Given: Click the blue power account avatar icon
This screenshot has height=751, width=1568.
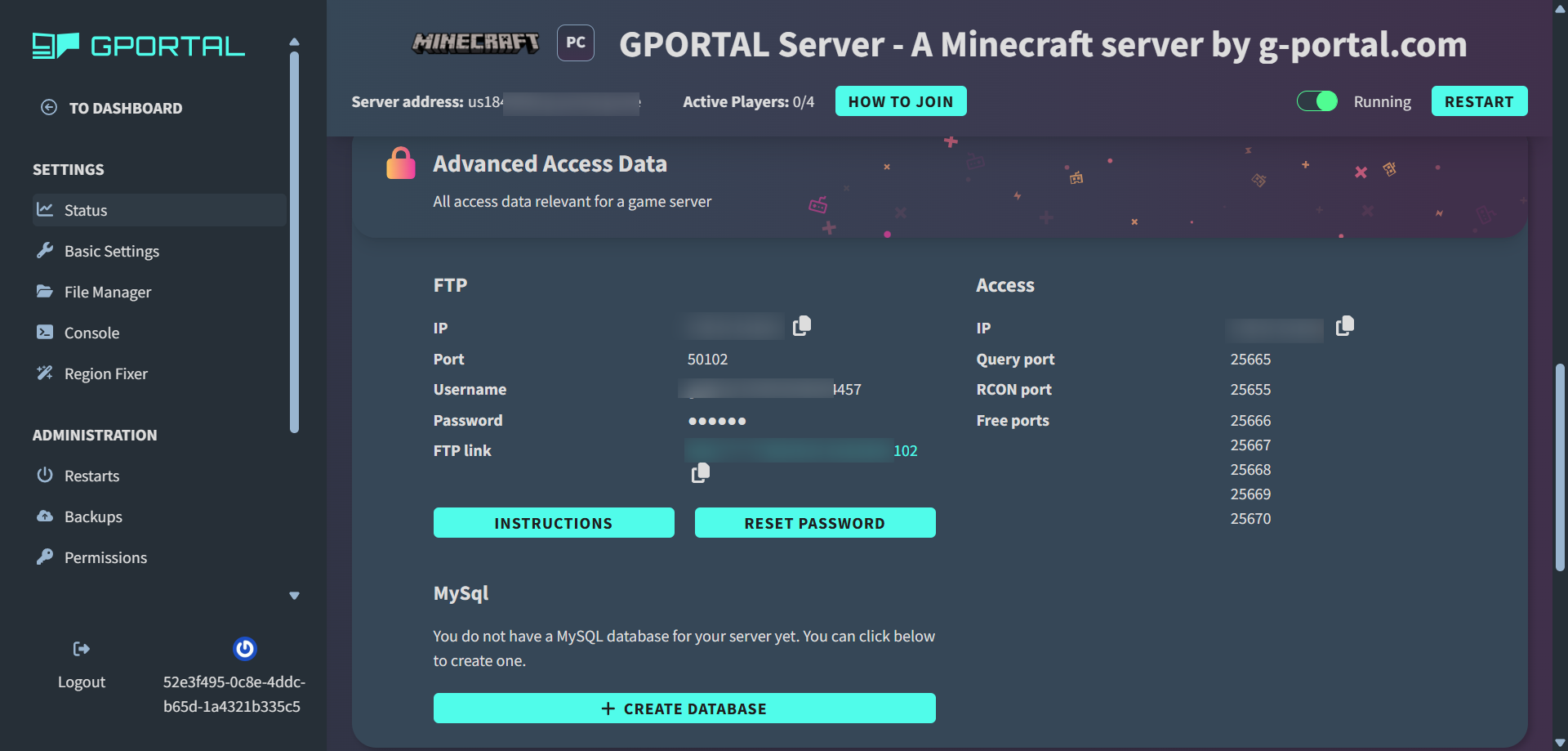Looking at the screenshot, I should [x=245, y=649].
